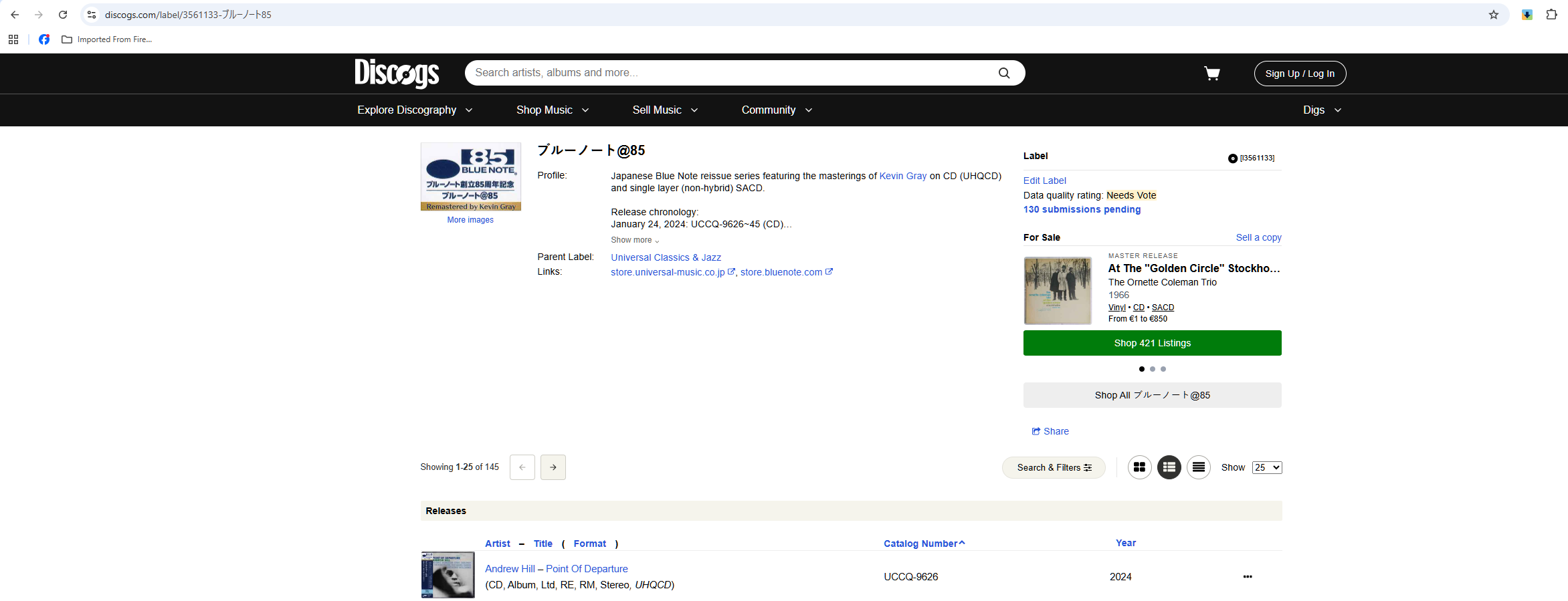Visit the store.bluenote.com link

[786, 272]
